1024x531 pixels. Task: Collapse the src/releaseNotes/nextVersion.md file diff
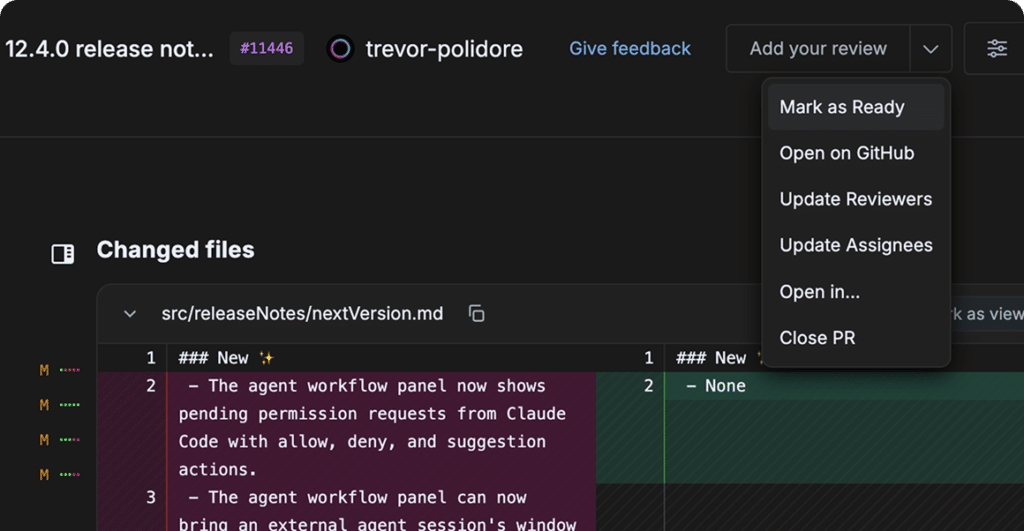coord(130,314)
